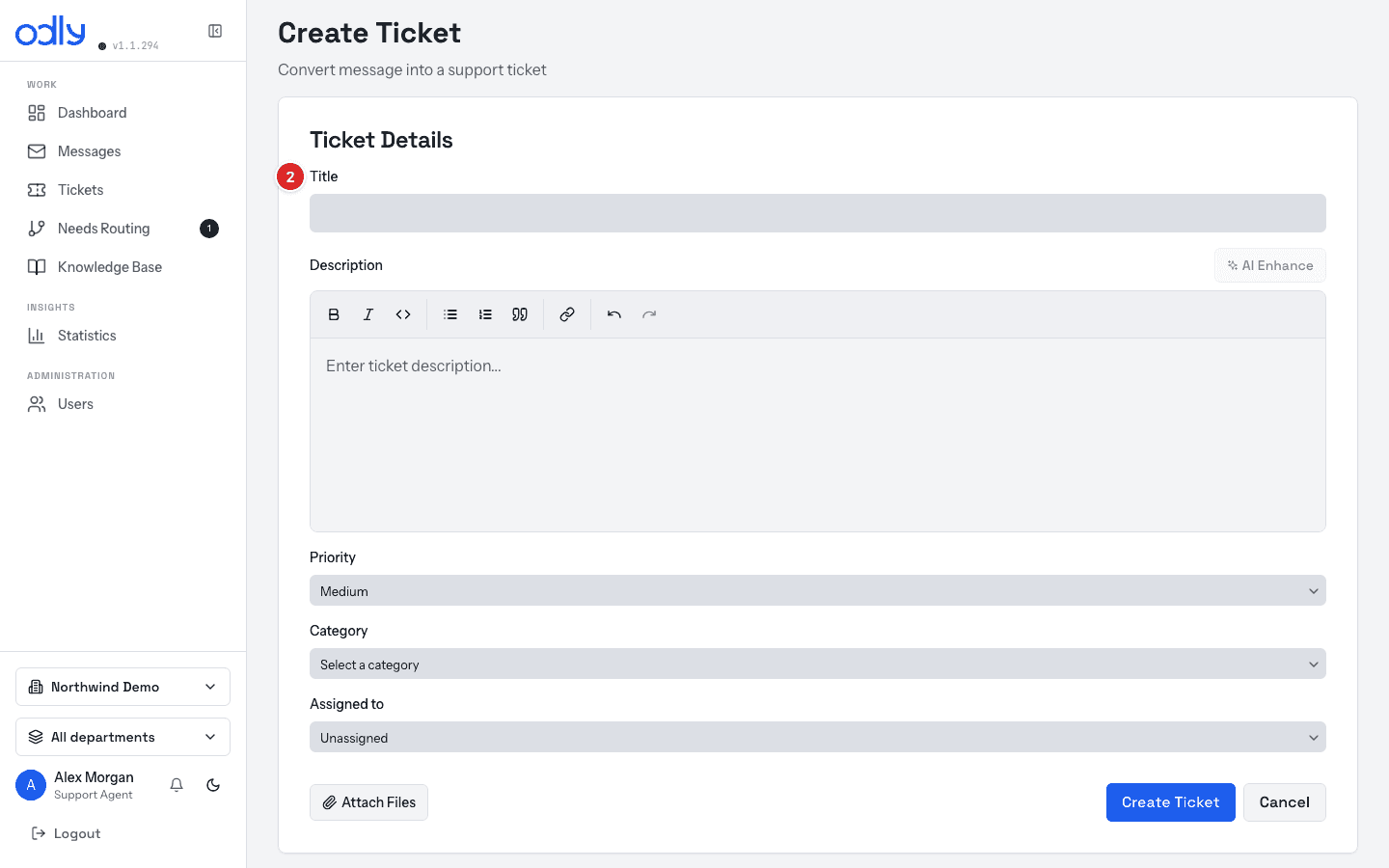The height and width of the screenshot is (868, 1389).
Task: Switch to dark mode
Action: click(x=213, y=785)
